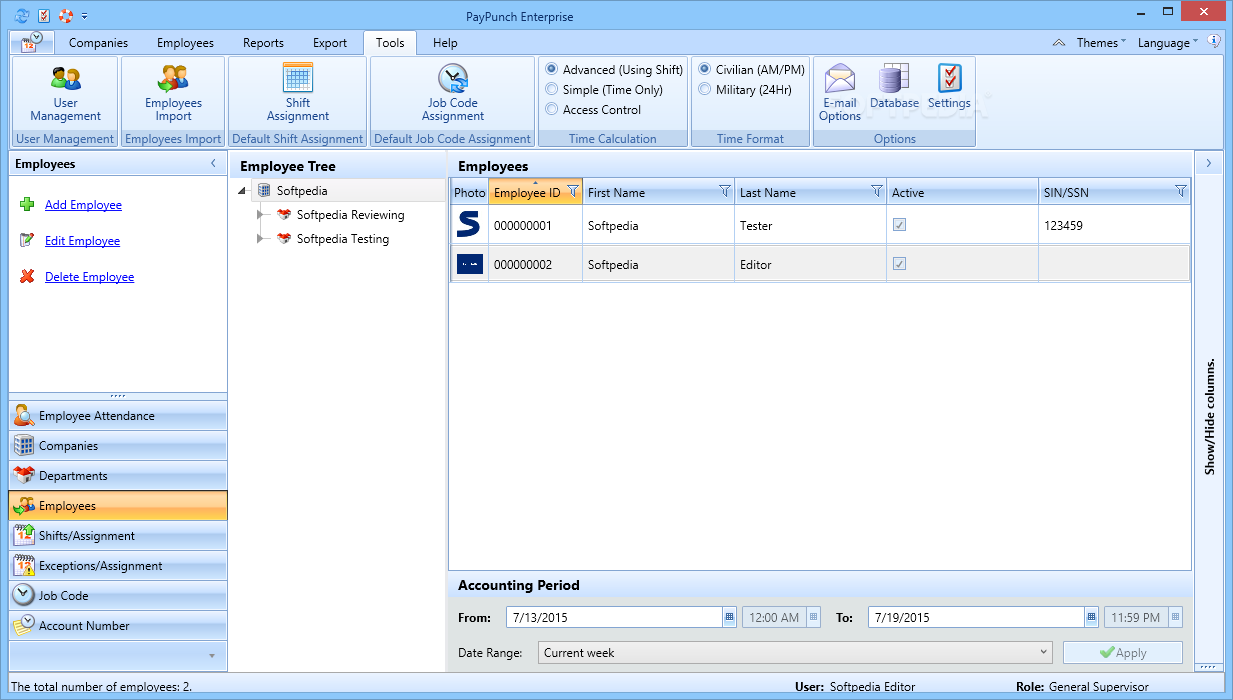Viewport: 1233px width, 700px height.
Task: Open Settings from ribbon
Action: tap(949, 87)
